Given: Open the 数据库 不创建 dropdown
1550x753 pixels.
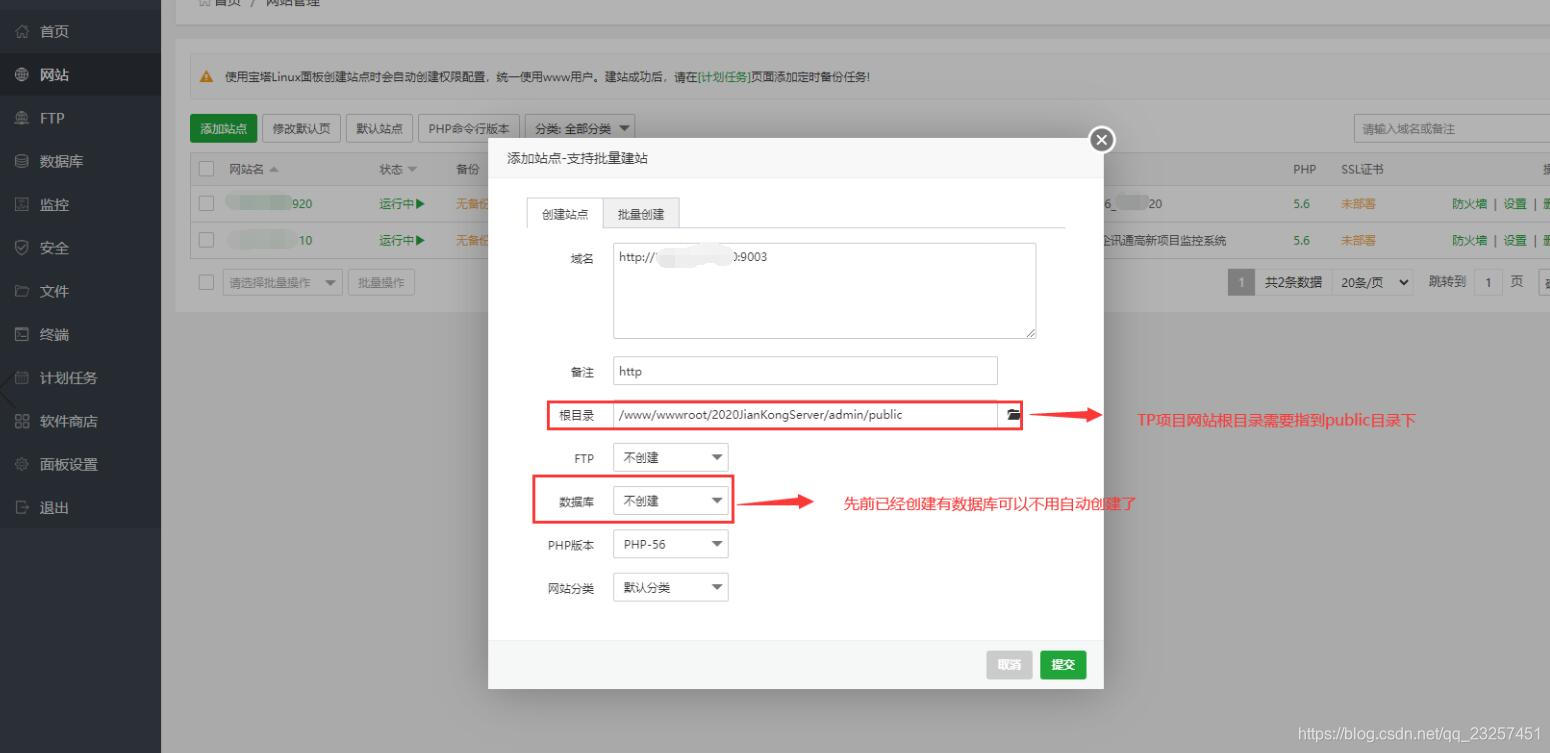Looking at the screenshot, I should pos(670,500).
